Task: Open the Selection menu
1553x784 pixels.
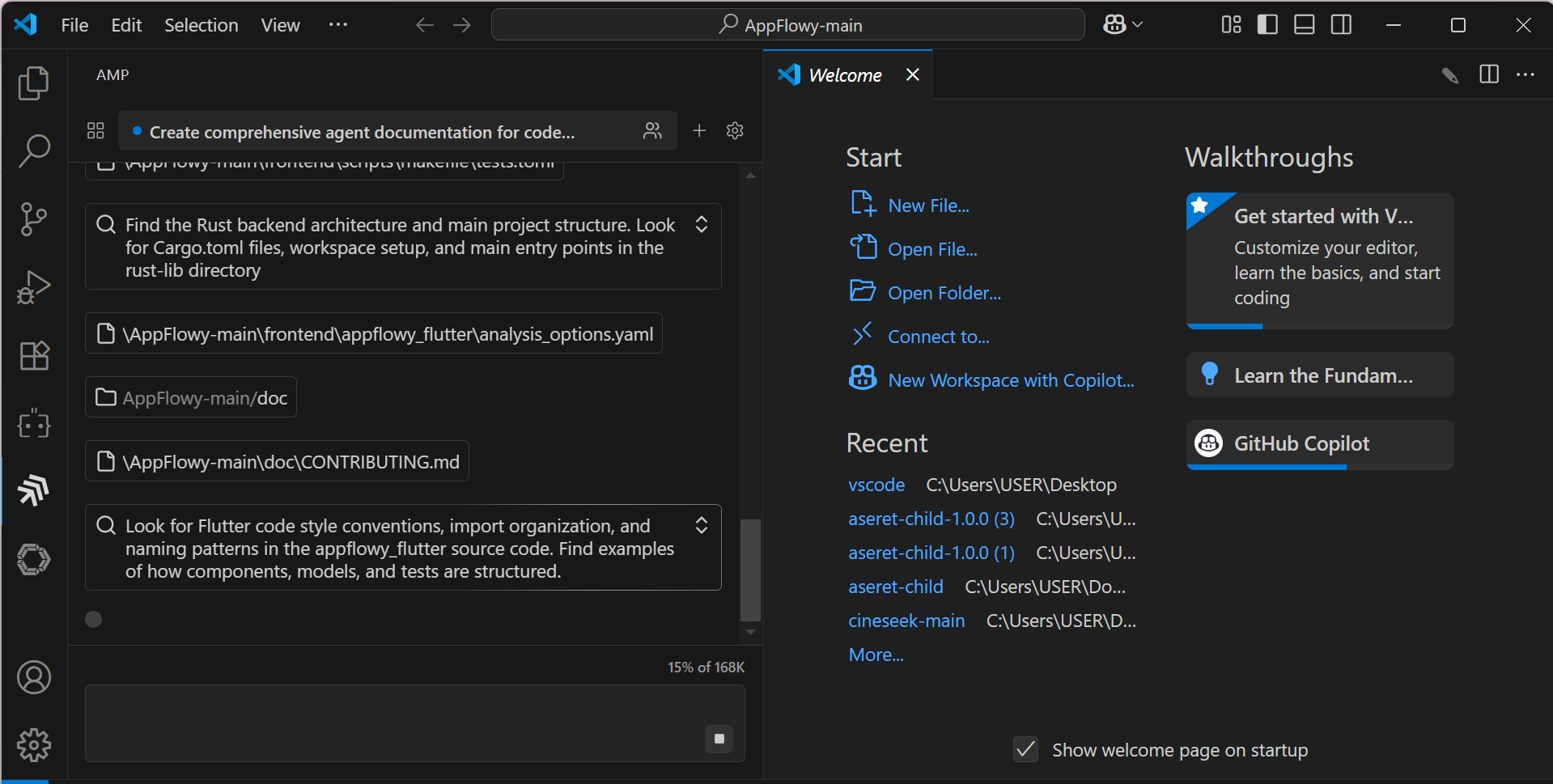Action: tap(201, 25)
